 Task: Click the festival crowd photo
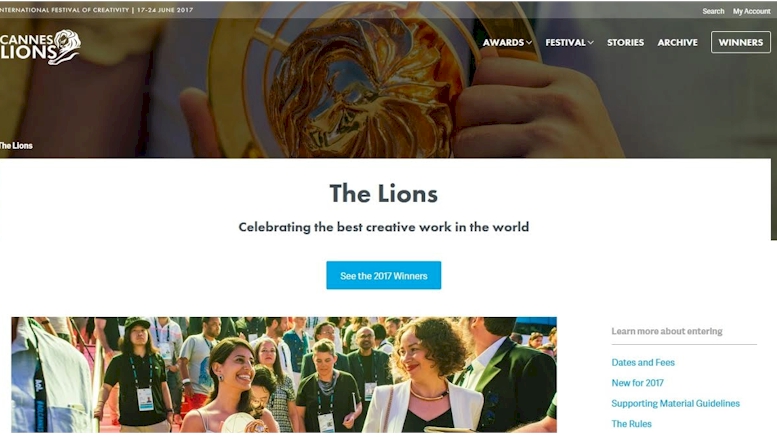(x=284, y=375)
